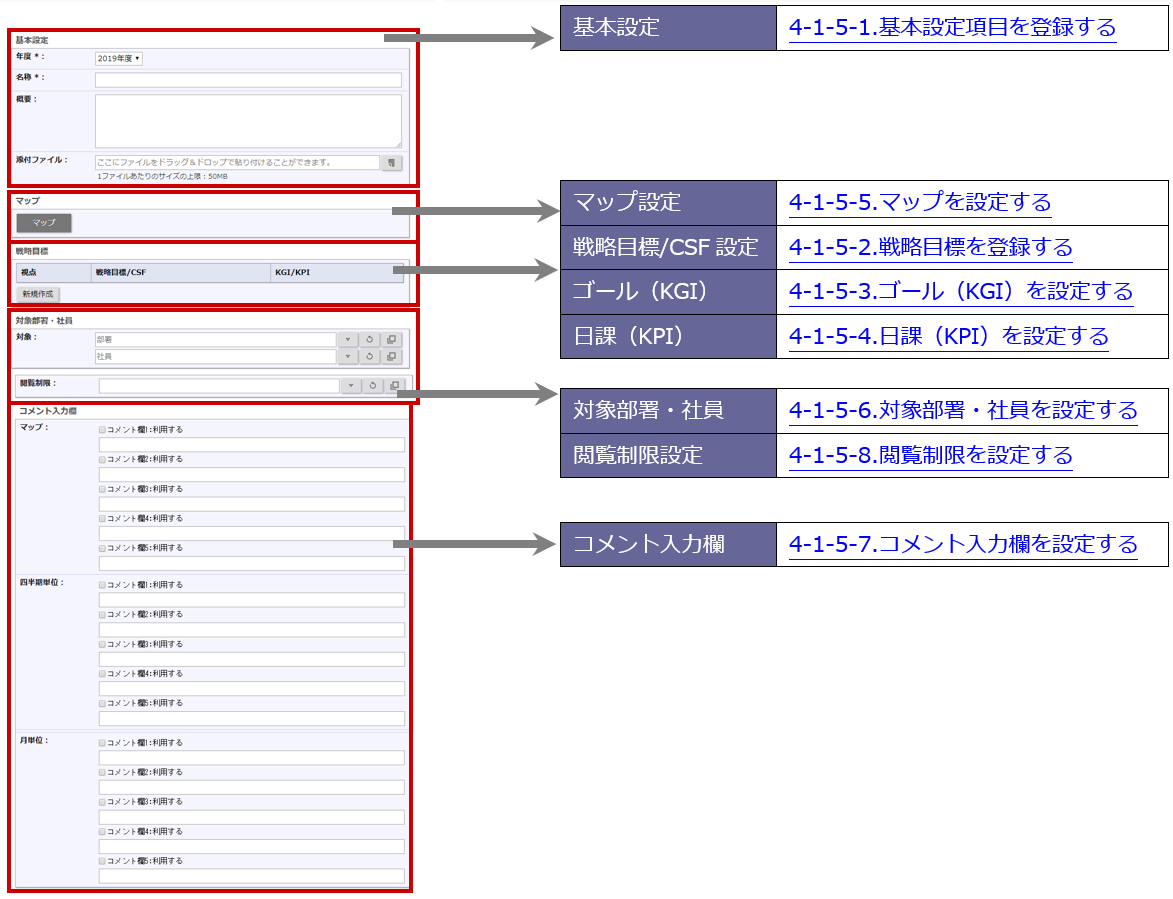Open the 閲覧制限 dropdown arrow
Viewport: 1173px width, 899px height.
click(351, 386)
